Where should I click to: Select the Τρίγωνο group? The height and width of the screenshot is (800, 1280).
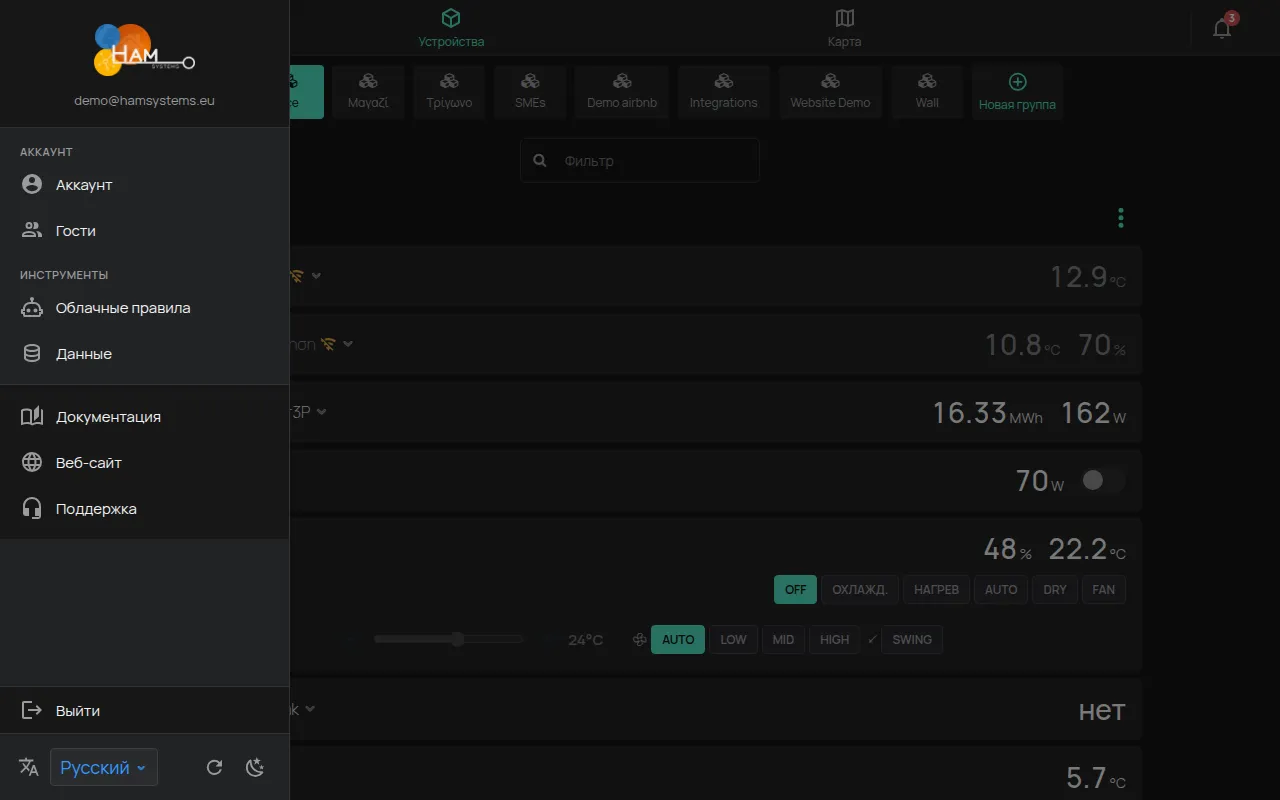(x=449, y=92)
